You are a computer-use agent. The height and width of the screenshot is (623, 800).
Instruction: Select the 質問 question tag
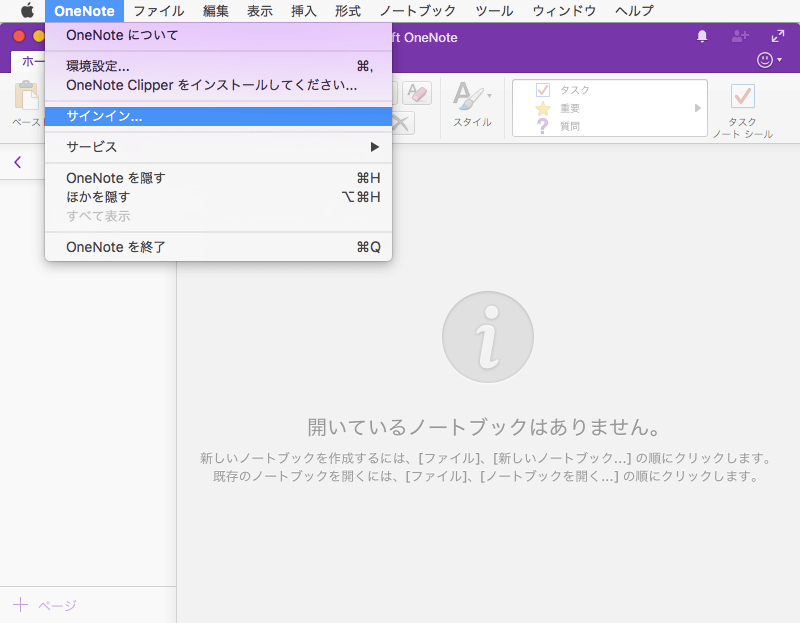pos(557,126)
